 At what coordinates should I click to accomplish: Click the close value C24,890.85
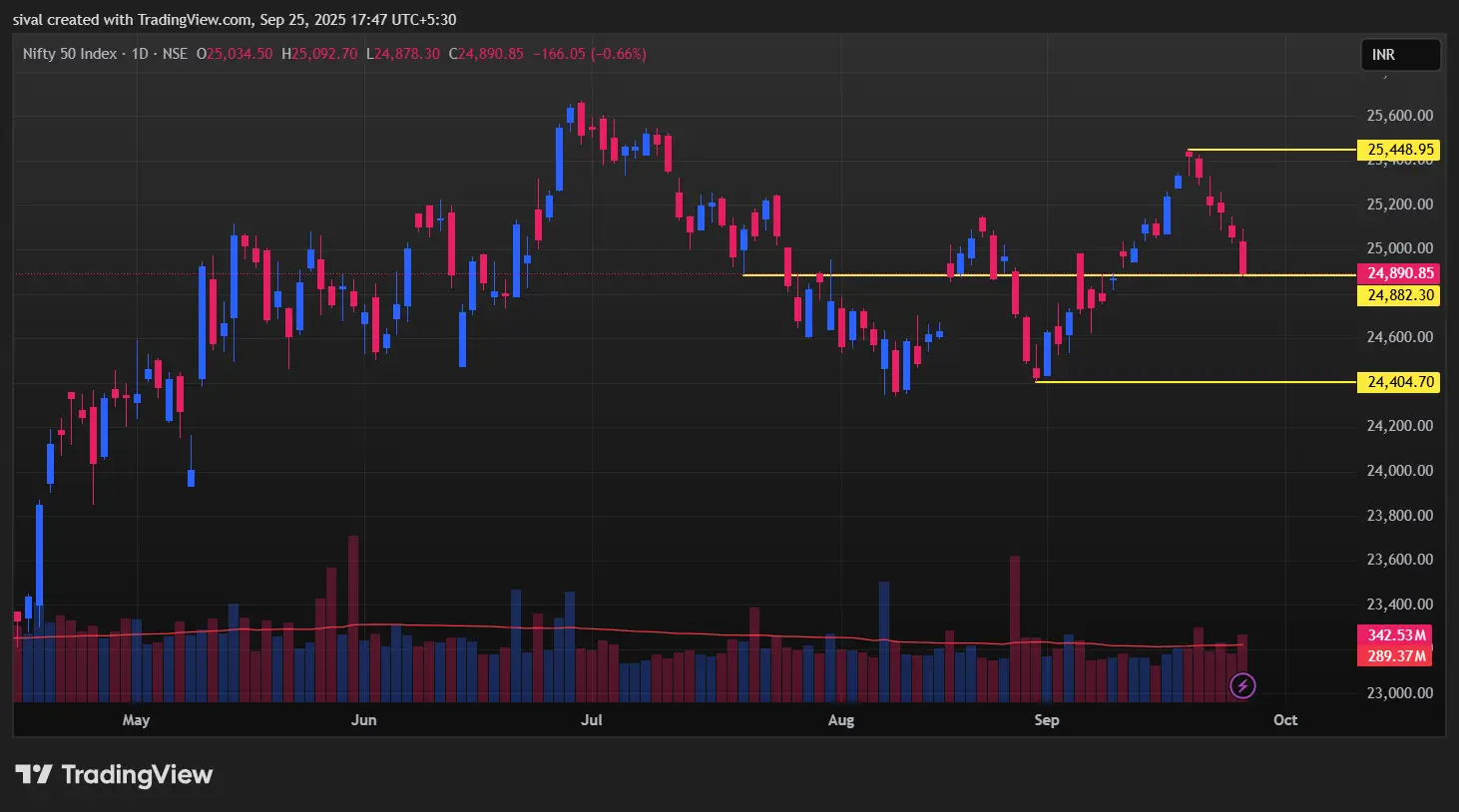(x=486, y=54)
